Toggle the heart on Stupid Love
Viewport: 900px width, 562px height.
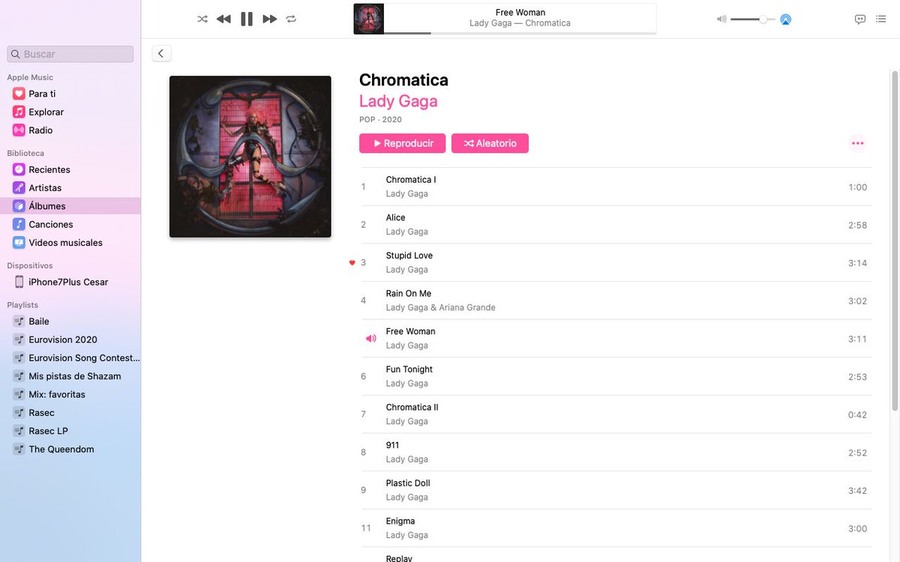click(352, 263)
